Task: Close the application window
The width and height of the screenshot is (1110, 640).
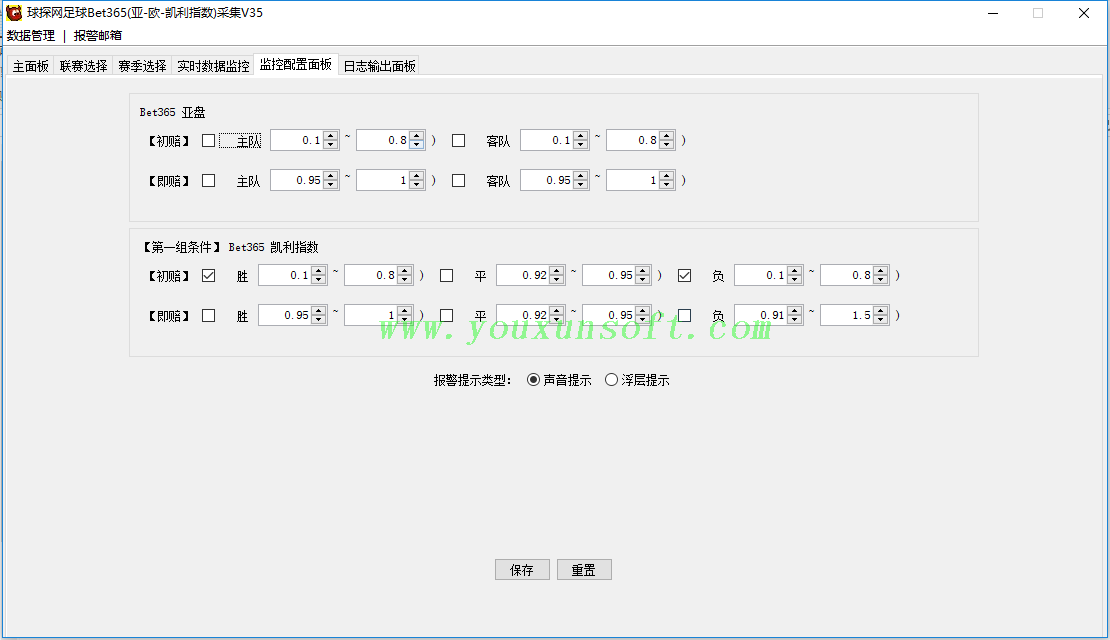Action: tap(1084, 13)
